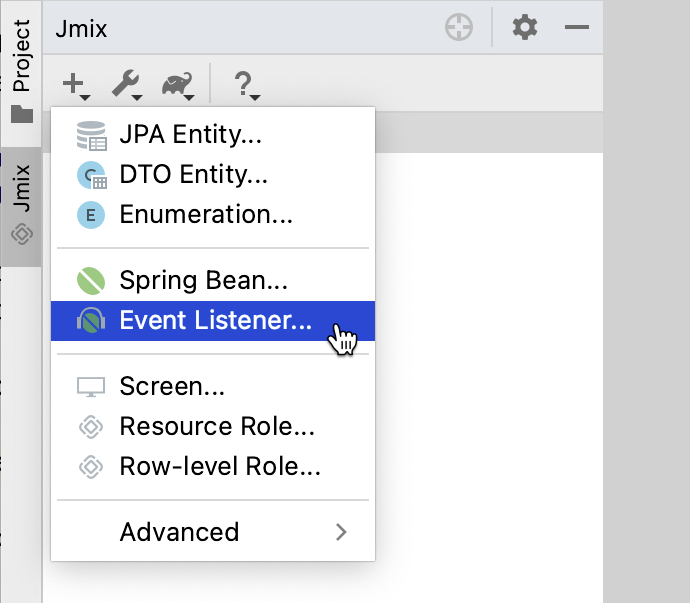
Task: Click the JPA Entity database icon
Action: [x=91, y=135]
